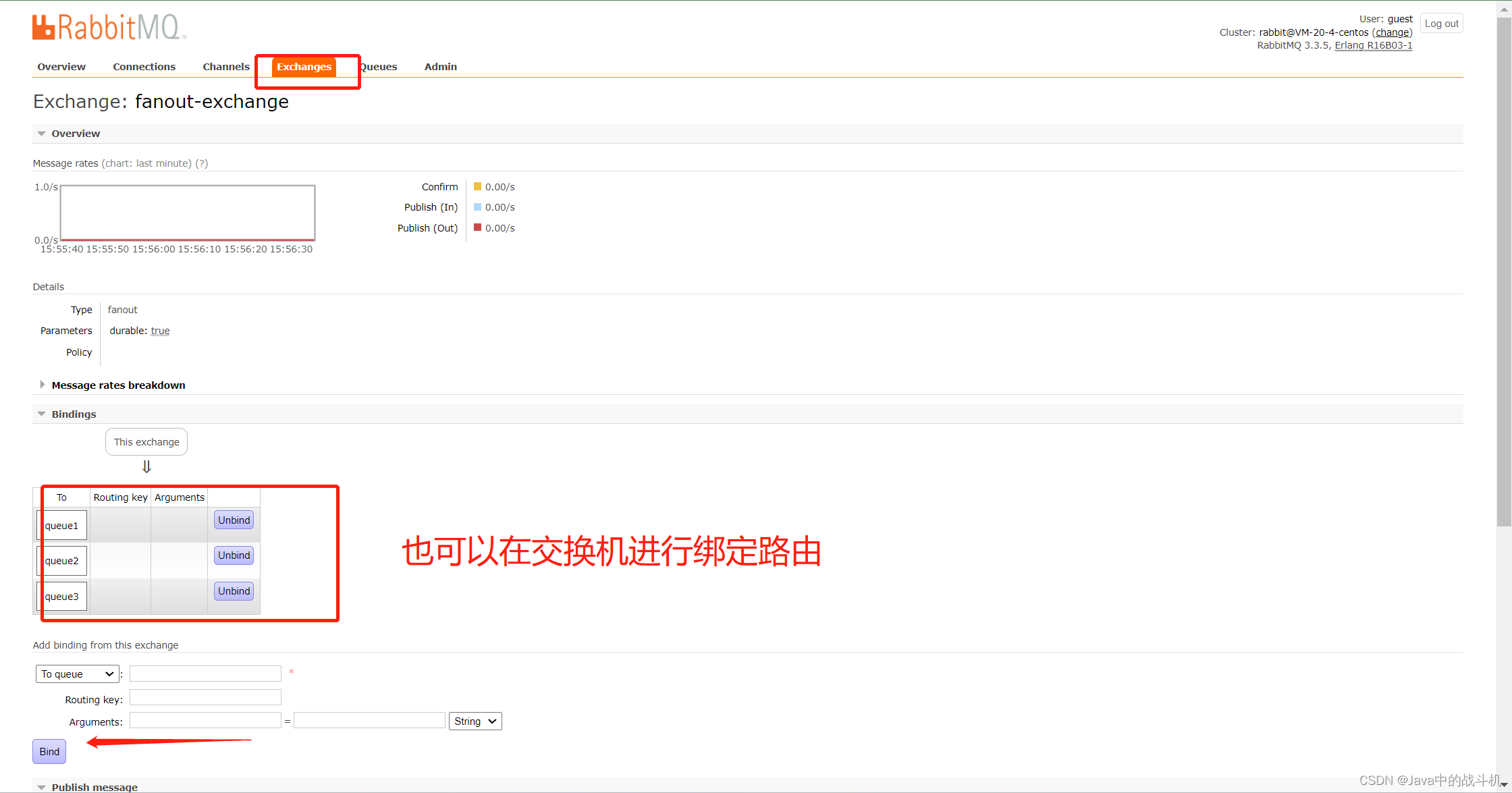Unbind queue2 from the exchange

(234, 555)
